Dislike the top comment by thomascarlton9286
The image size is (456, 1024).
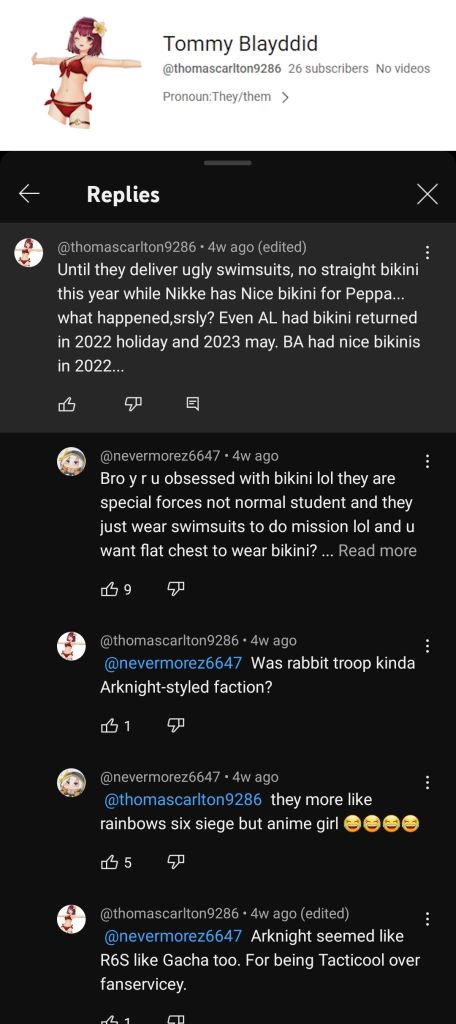click(x=133, y=405)
